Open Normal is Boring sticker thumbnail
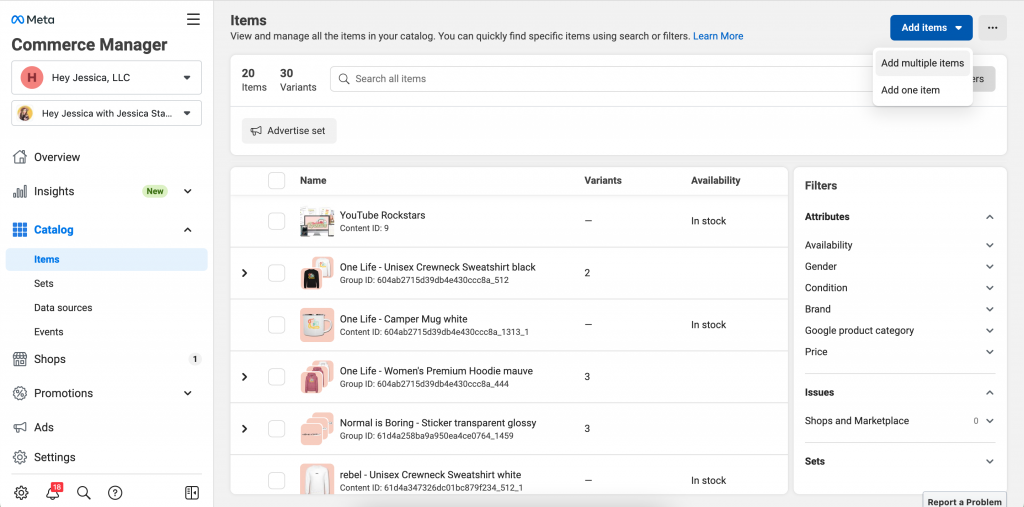Image resolution: width=1024 pixels, height=507 pixels. (x=317, y=429)
